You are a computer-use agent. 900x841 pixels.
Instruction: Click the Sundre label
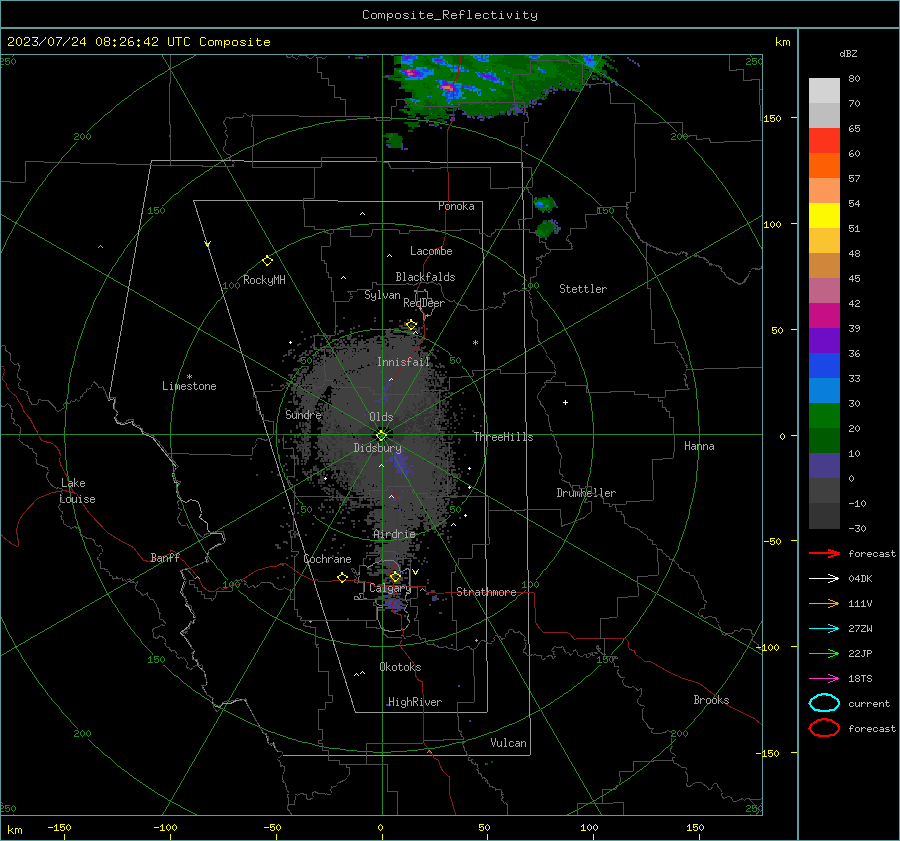303,414
